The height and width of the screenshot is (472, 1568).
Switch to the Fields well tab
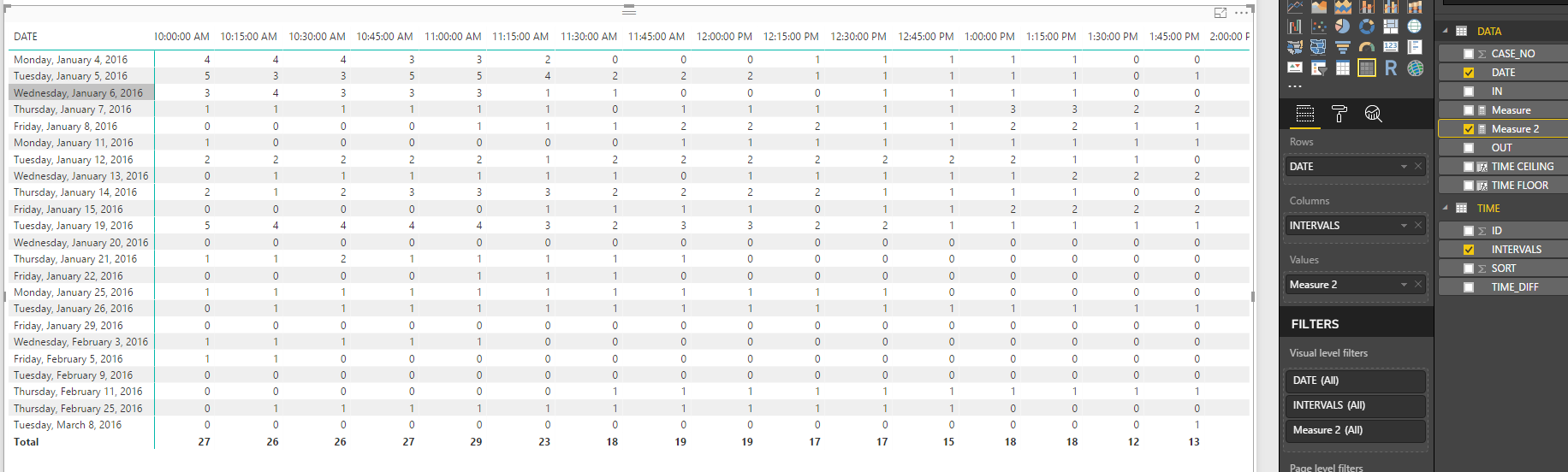coord(1305,114)
